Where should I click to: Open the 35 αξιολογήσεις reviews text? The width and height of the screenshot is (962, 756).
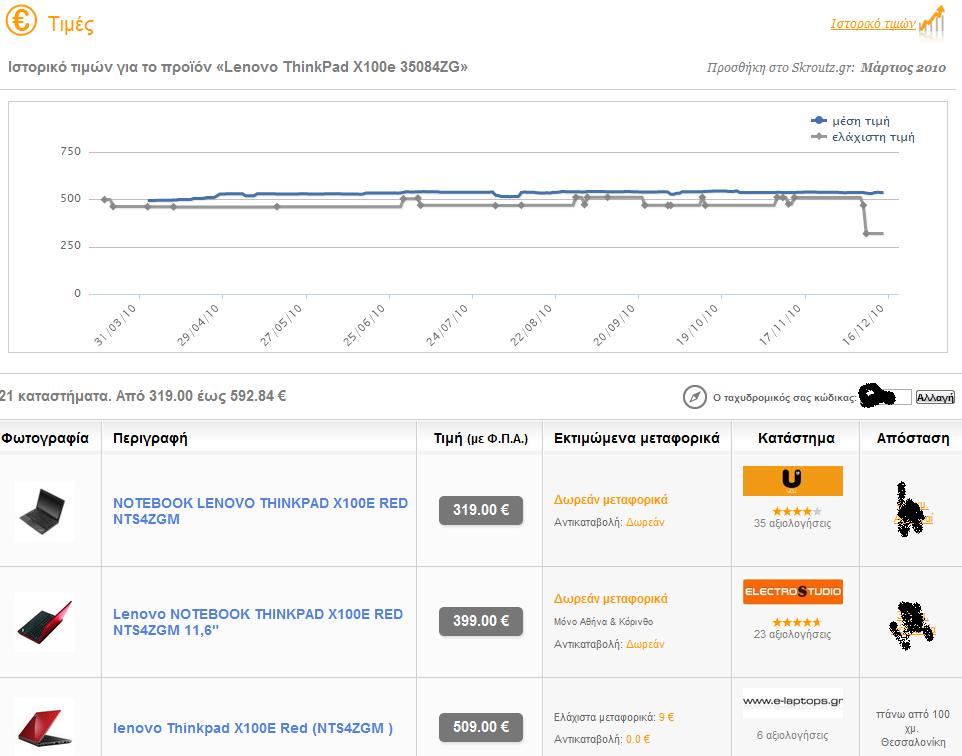pos(792,523)
